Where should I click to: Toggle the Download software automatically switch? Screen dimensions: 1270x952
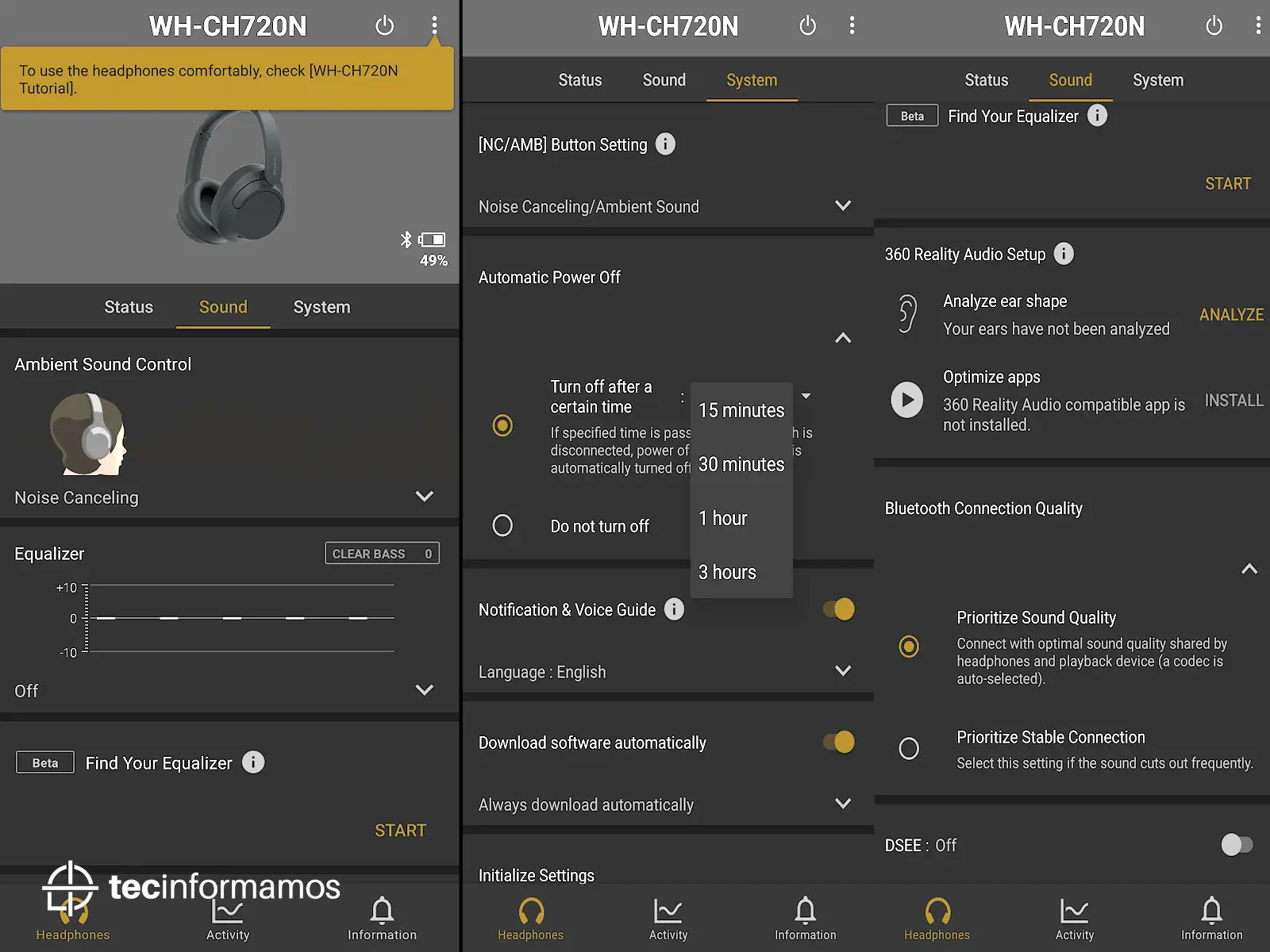(x=839, y=742)
